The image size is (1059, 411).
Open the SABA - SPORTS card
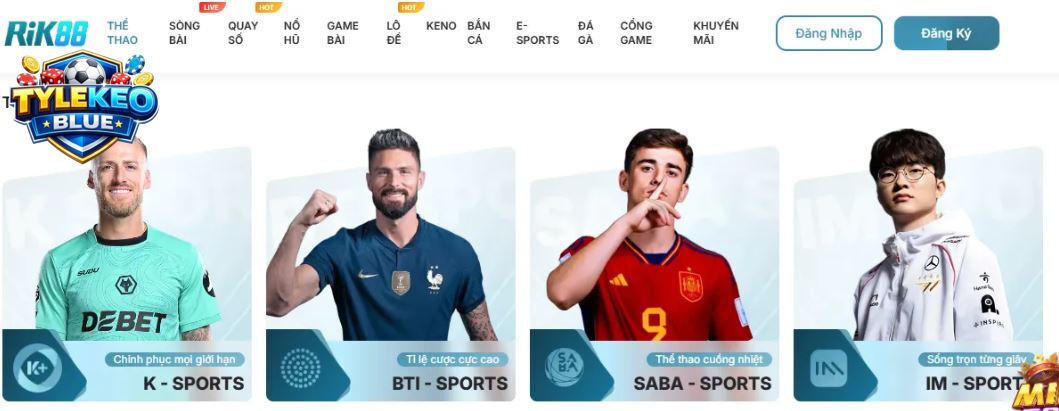[x=654, y=267]
